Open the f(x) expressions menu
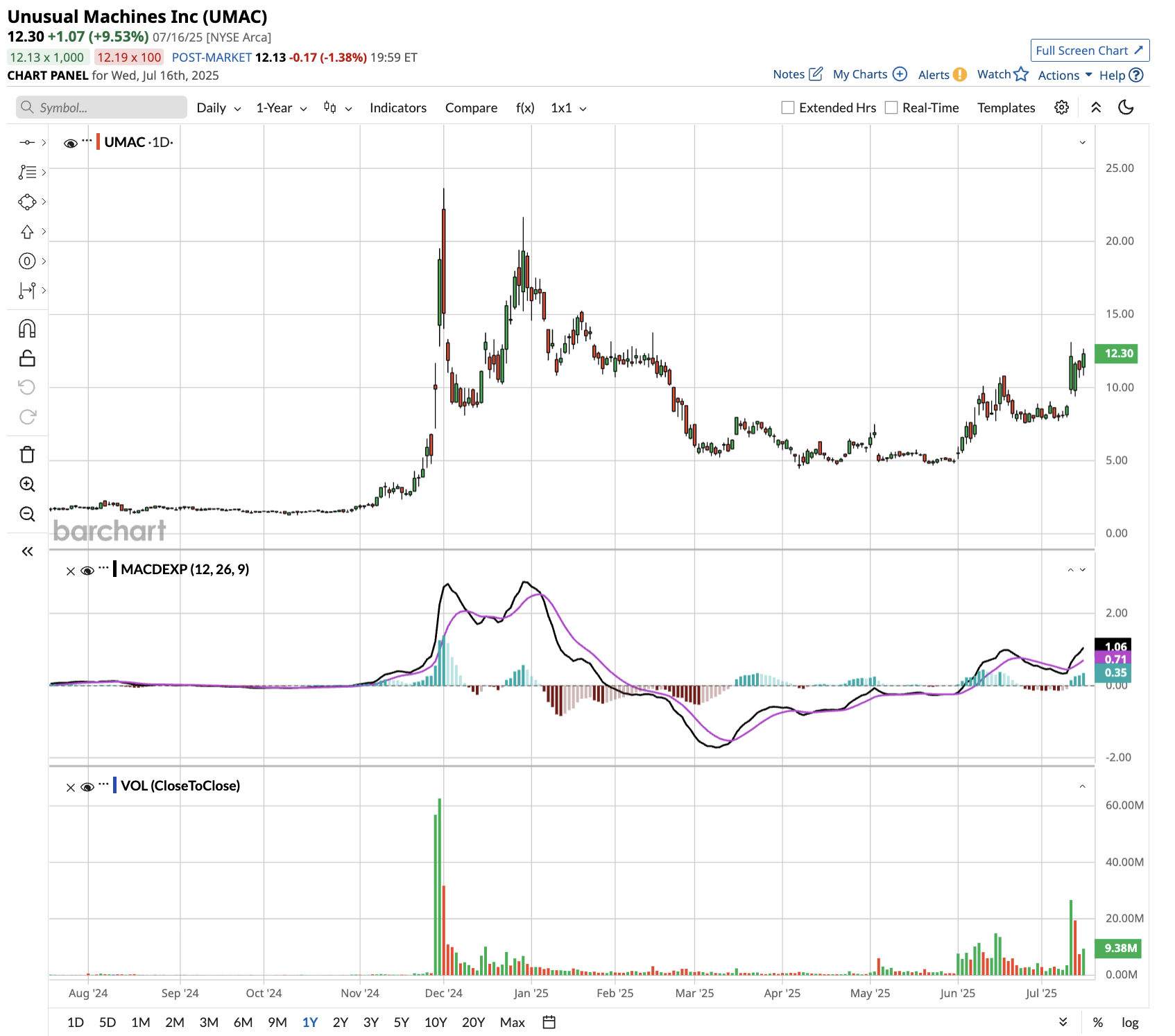Screen dimensions: 1175x1036 pos(525,107)
